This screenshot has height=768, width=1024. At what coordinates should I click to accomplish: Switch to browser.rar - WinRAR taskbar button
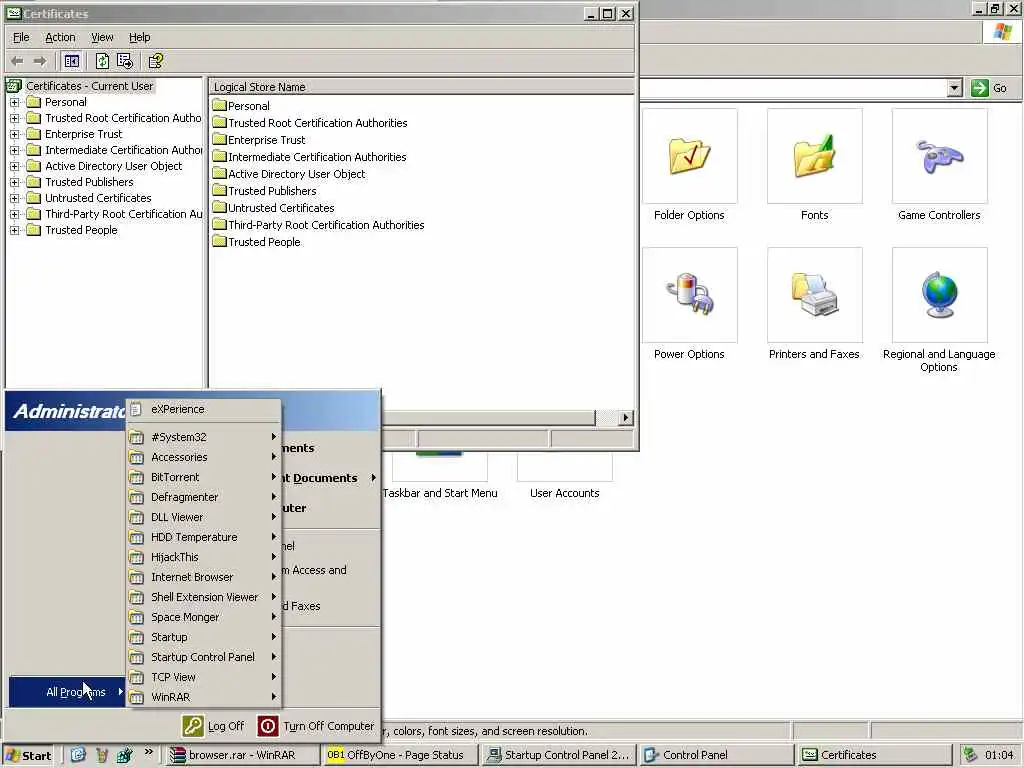coord(241,755)
